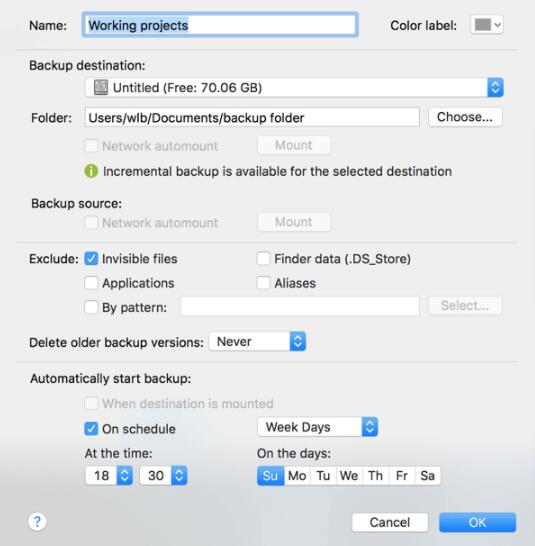Select Th day button
The width and height of the screenshot is (535, 546).
pyautogui.click(x=375, y=476)
